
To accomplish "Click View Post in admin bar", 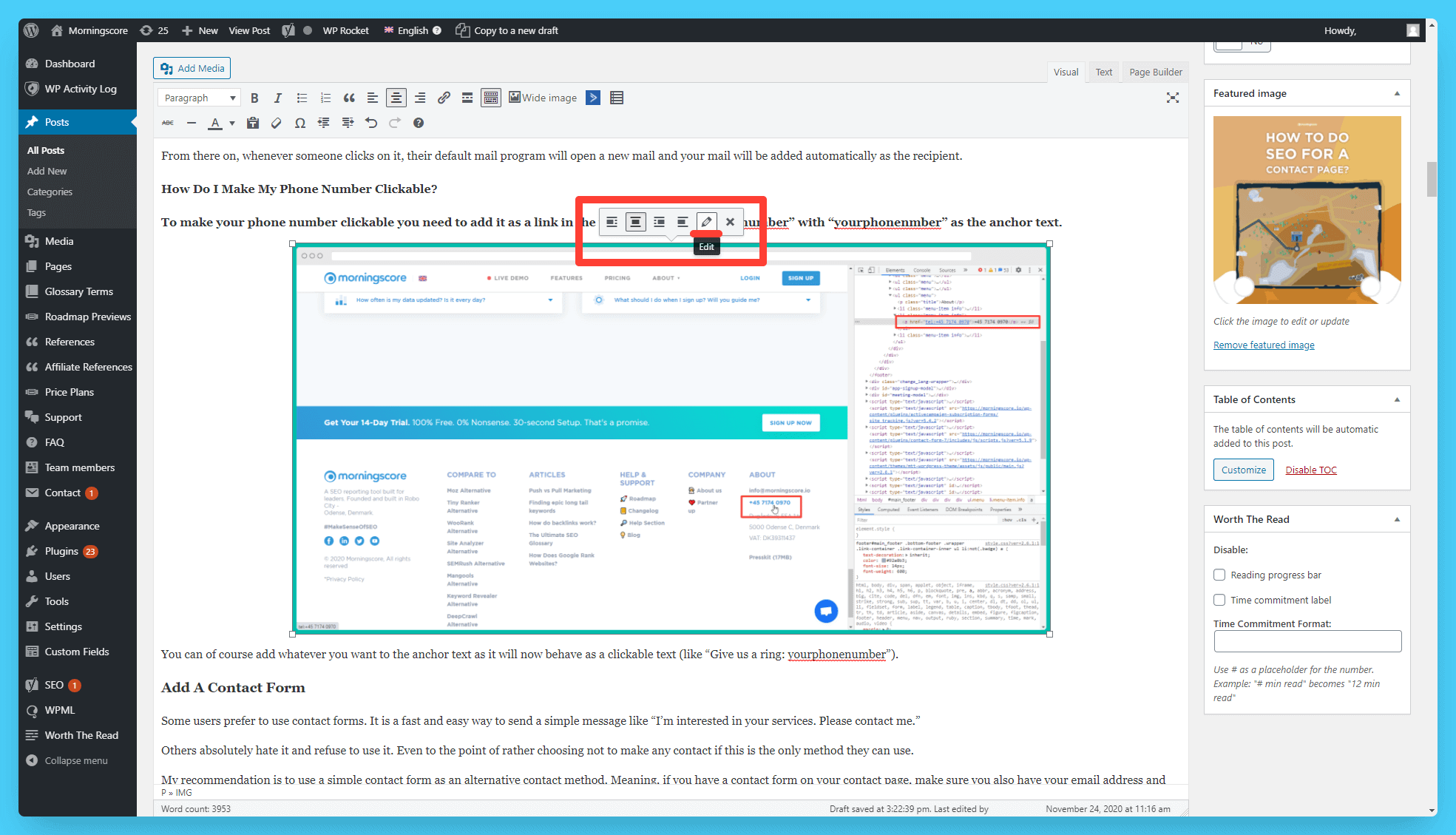I will [x=249, y=30].
